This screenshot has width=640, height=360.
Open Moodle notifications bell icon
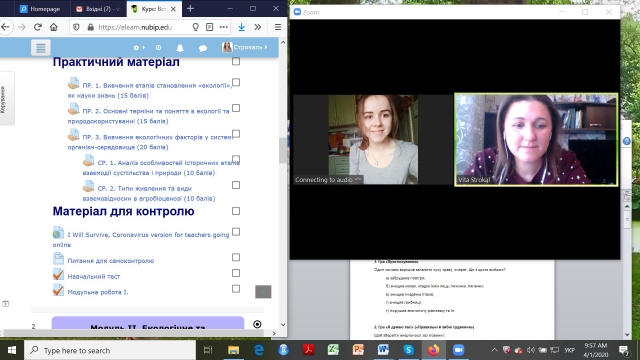pos(180,48)
